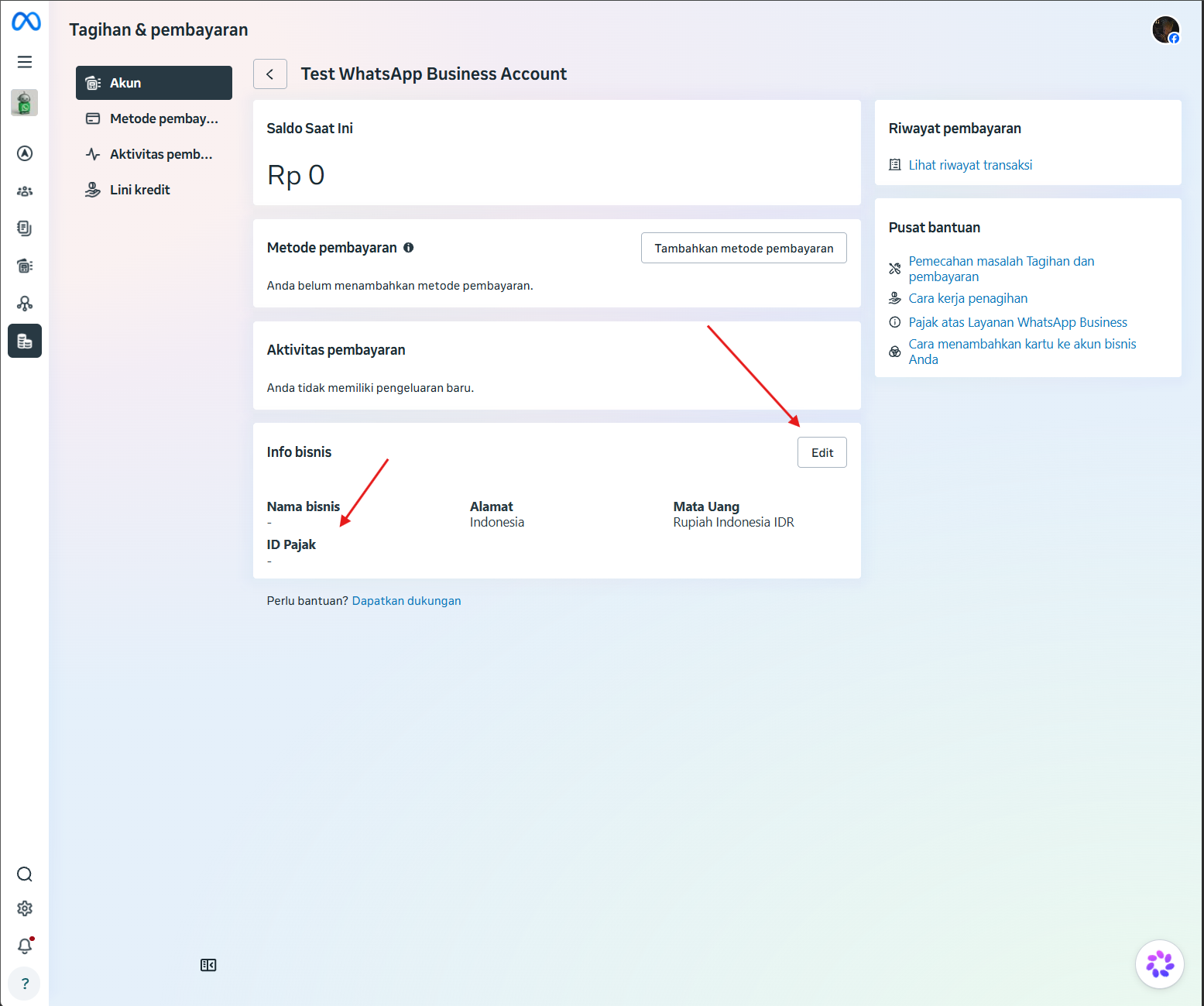Click the Meta logo icon

[x=26, y=22]
